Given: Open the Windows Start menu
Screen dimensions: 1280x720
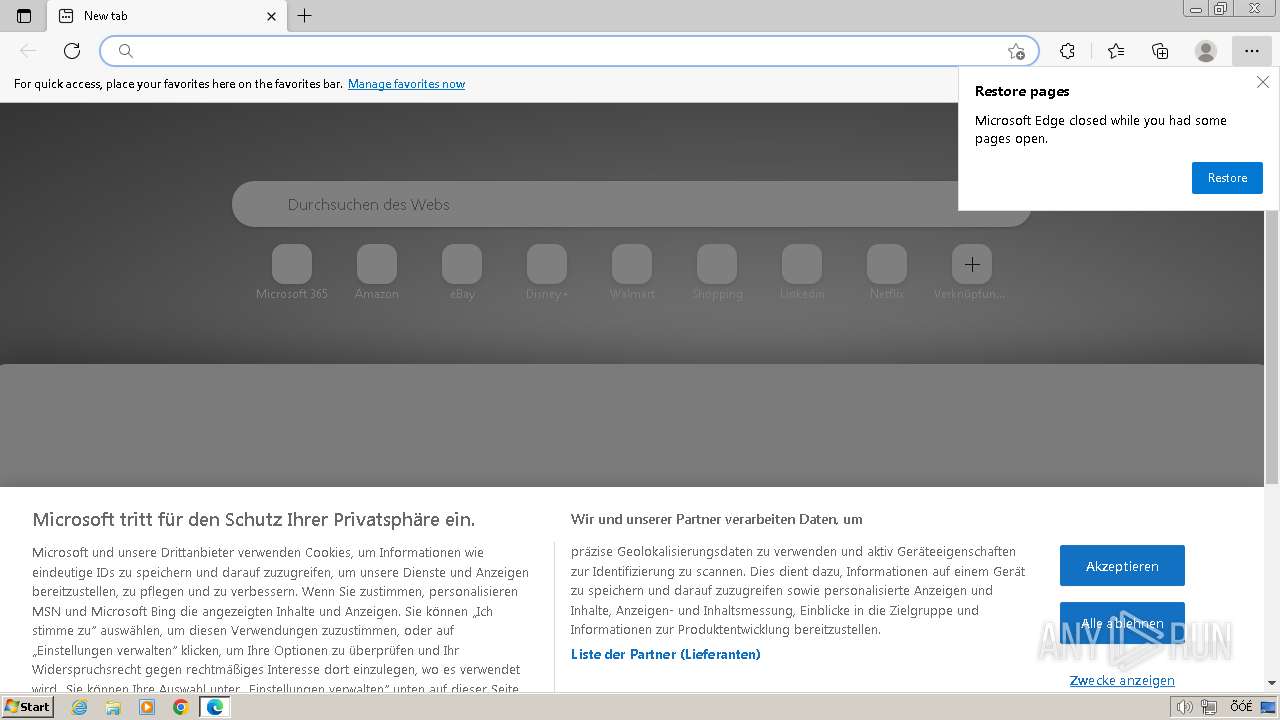Looking at the screenshot, I should pos(28,707).
